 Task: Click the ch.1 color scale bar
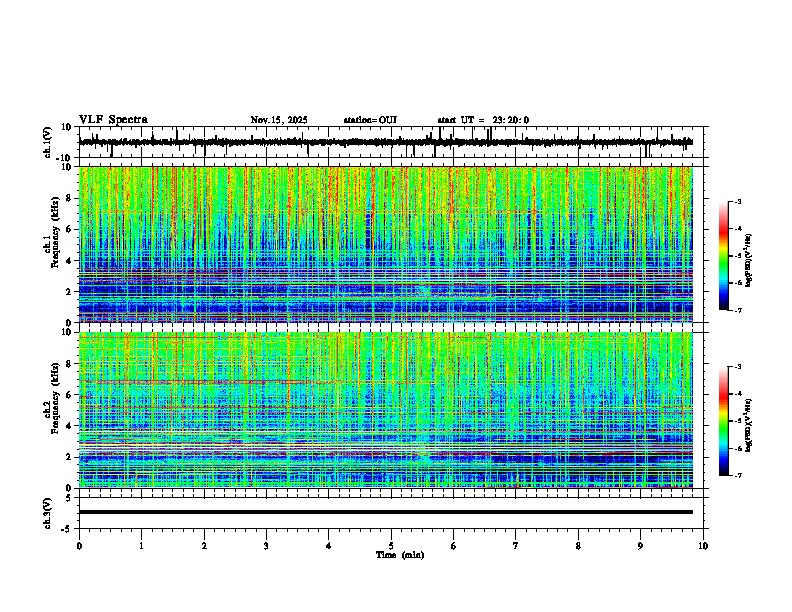pos(723,256)
